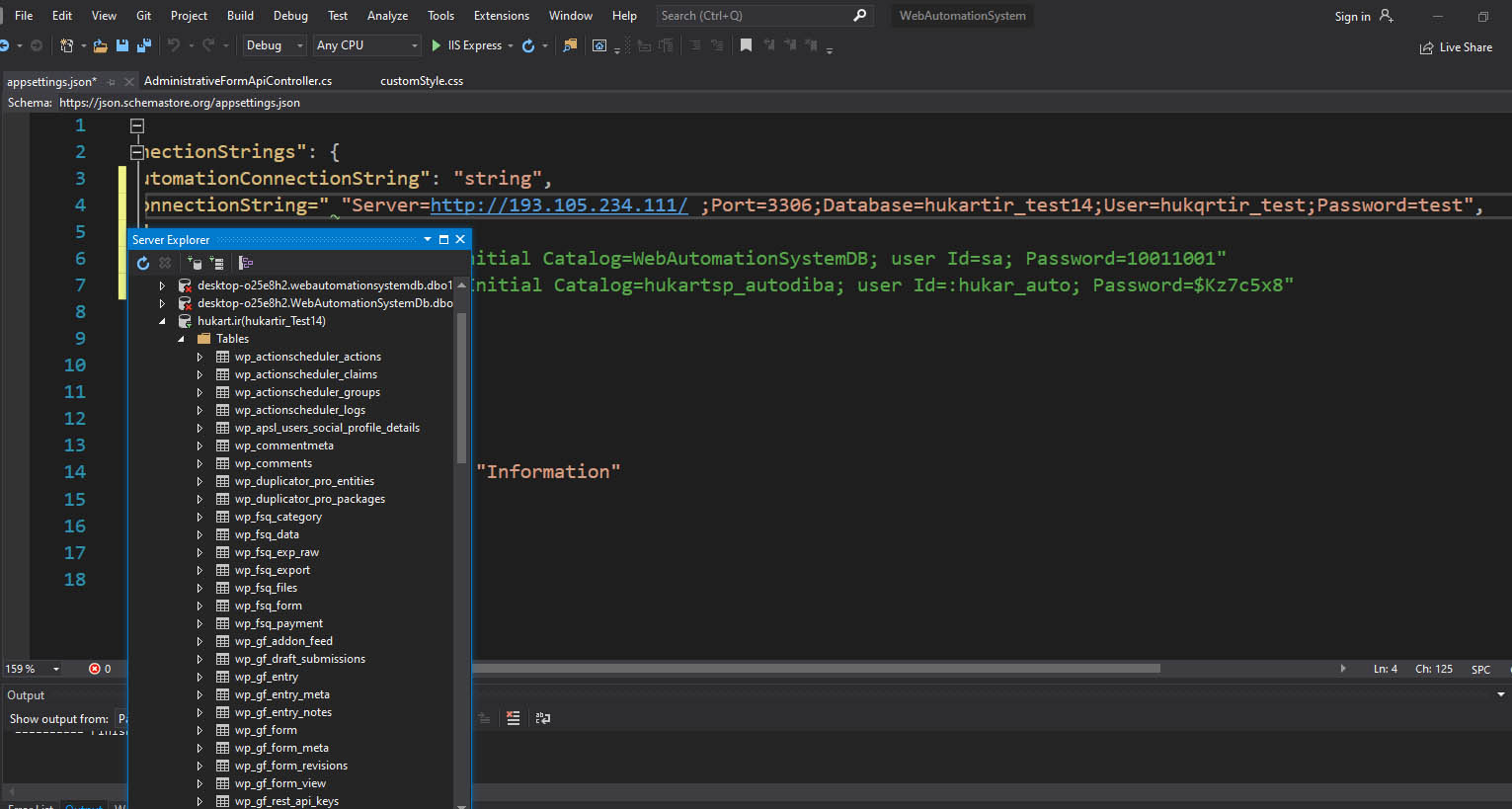This screenshot has width=1512, height=809.
Task: Toggle pin on appsettings.json tab
Action: (111, 82)
